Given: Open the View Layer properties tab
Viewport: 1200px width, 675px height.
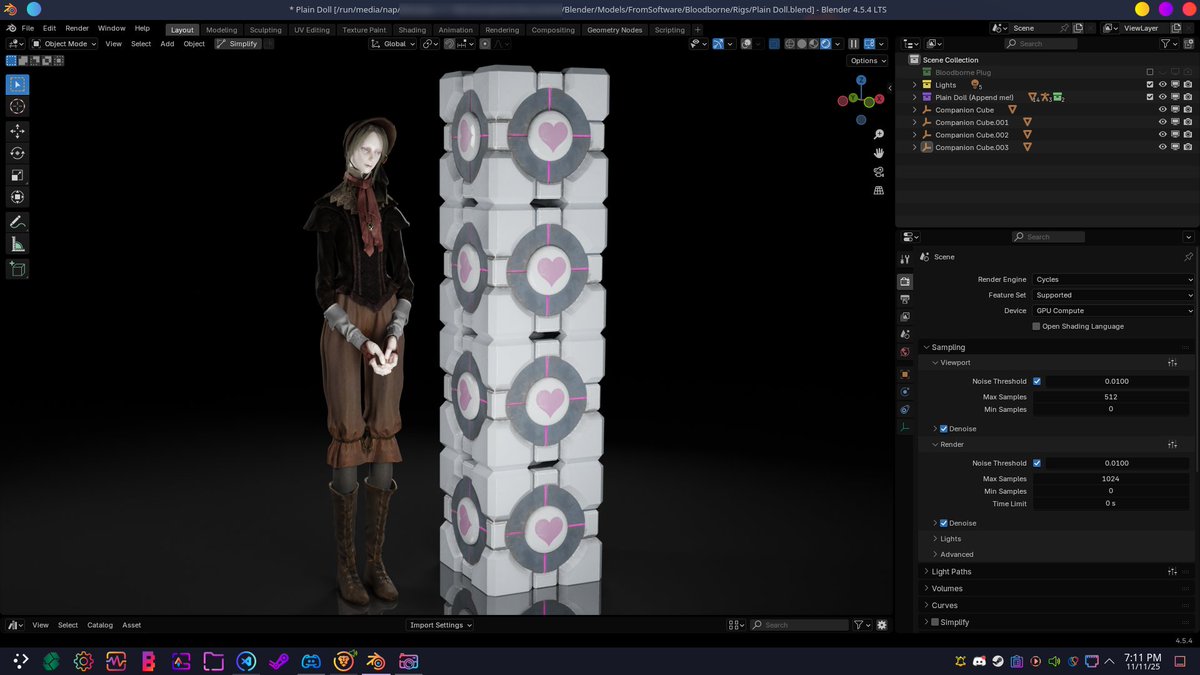Looking at the screenshot, I should click(x=905, y=317).
